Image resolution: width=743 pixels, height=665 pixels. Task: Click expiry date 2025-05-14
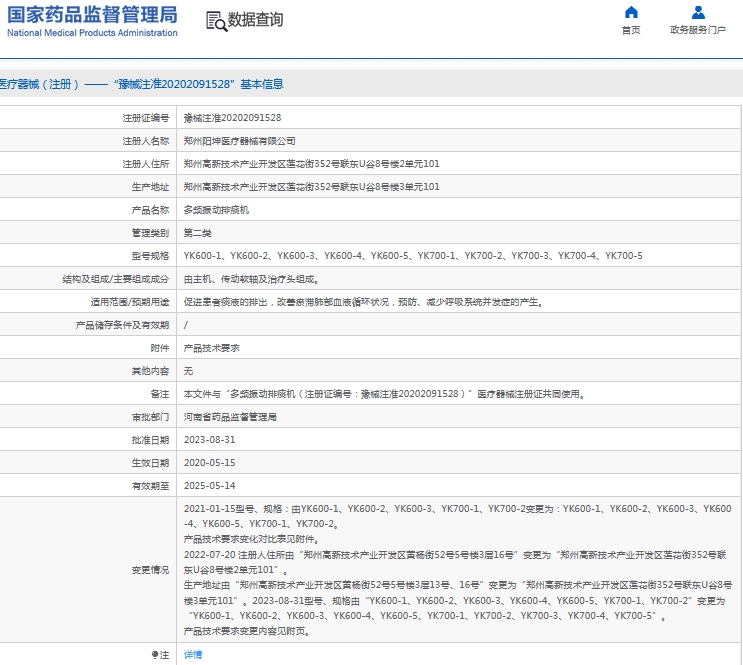coord(209,486)
